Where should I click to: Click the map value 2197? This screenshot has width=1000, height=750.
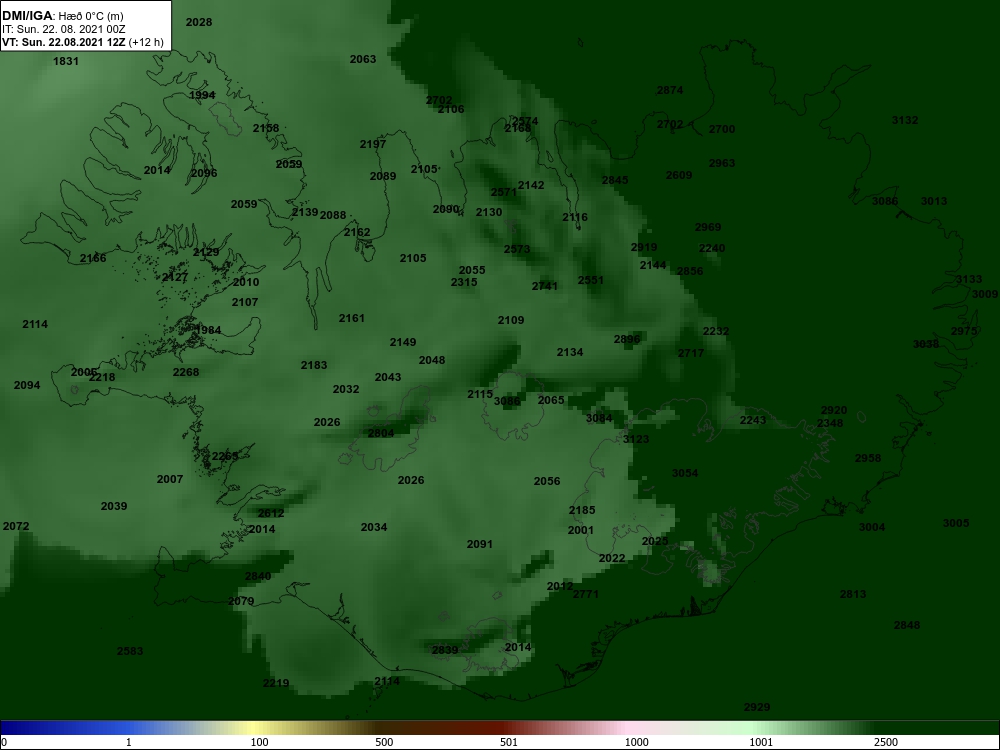(373, 144)
